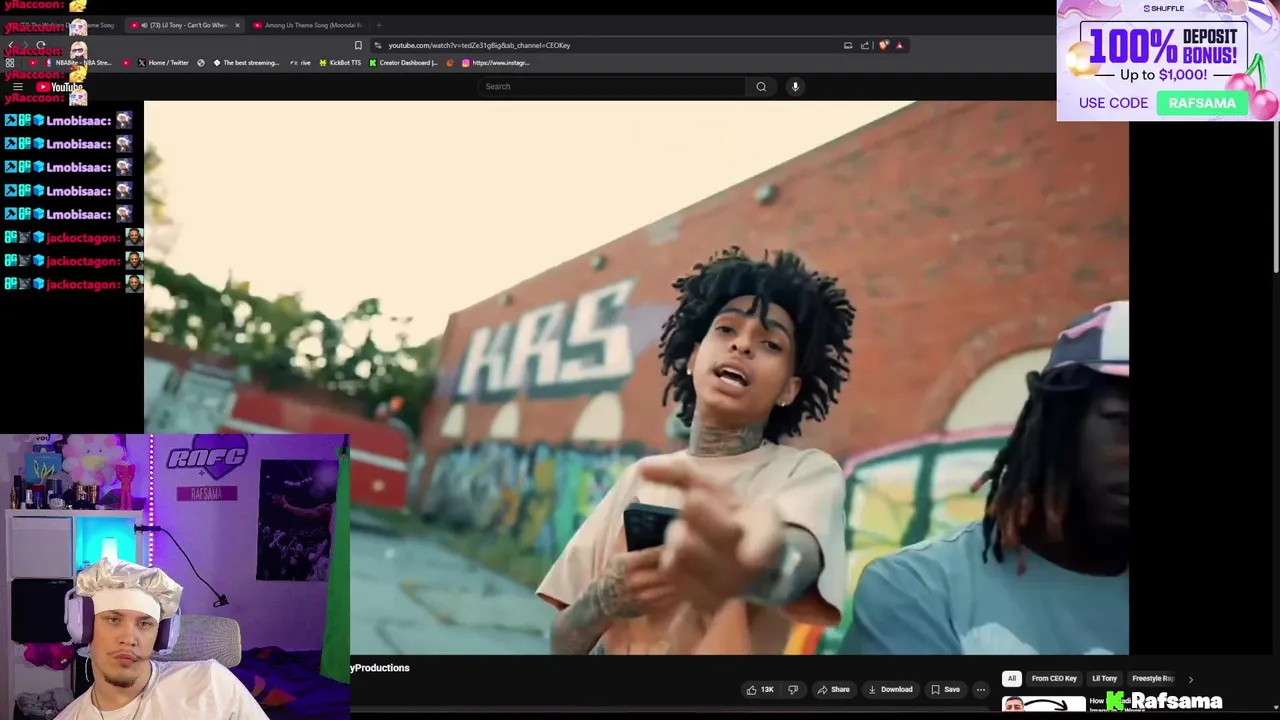The width and height of the screenshot is (1280, 720).
Task: Click the YouTube logo
Action: (59, 87)
